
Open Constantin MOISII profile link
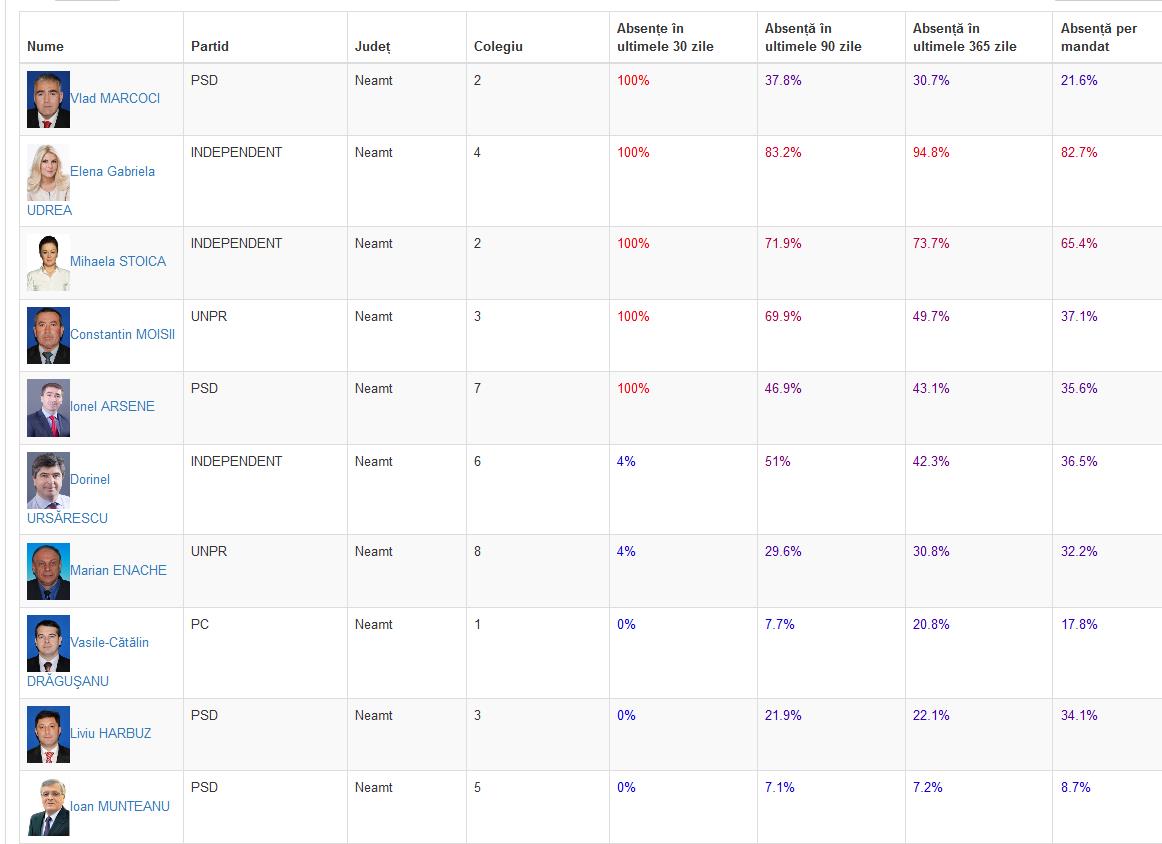pyautogui.click(x=122, y=335)
